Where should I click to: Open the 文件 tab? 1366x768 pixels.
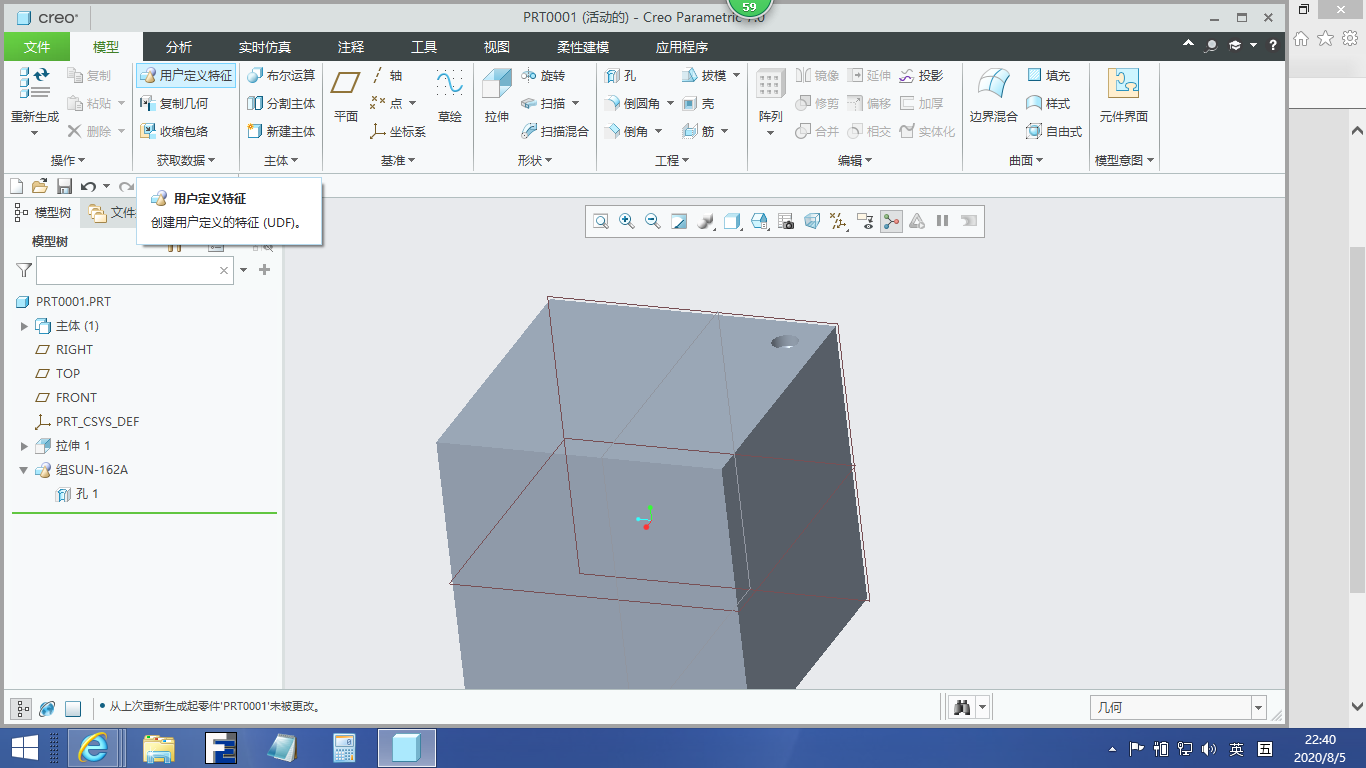click(x=37, y=47)
